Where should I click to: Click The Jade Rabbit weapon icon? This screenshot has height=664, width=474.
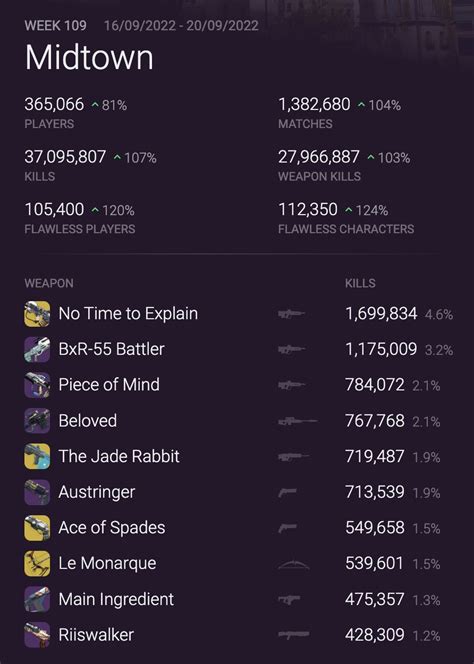pyautogui.click(x=37, y=456)
